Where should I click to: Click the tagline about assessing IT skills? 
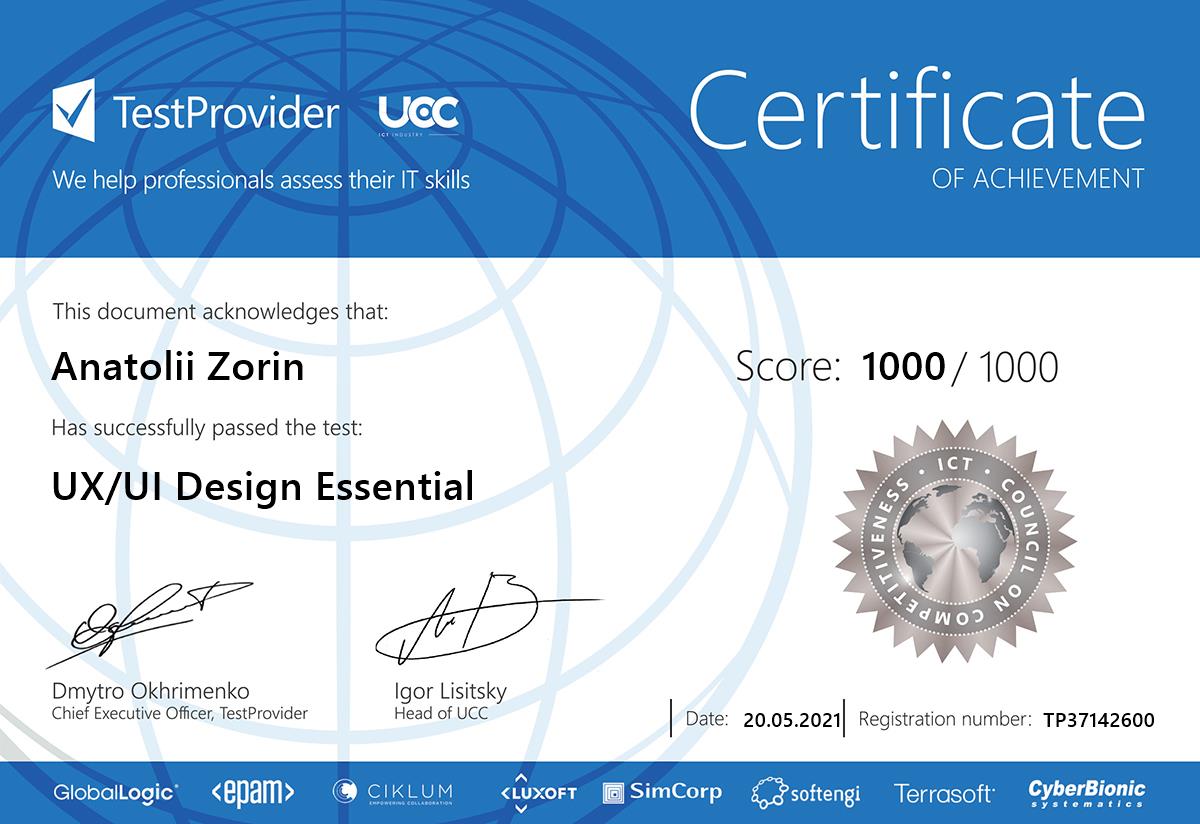point(261,180)
